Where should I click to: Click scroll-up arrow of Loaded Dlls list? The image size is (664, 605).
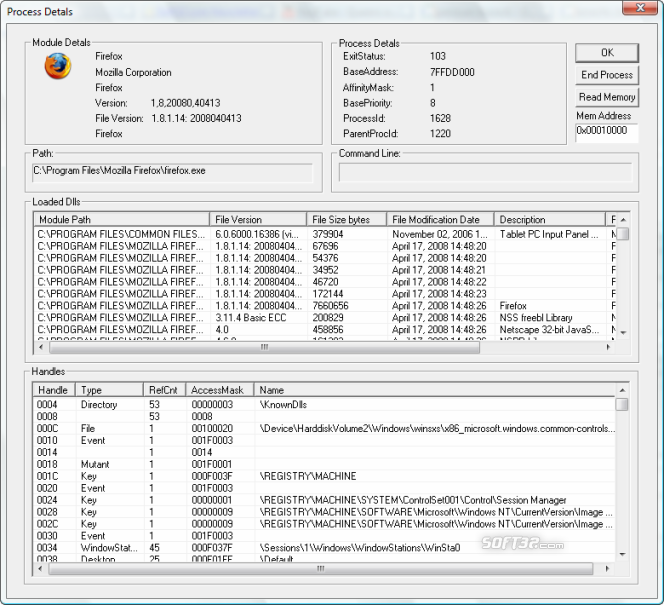[x=623, y=220]
